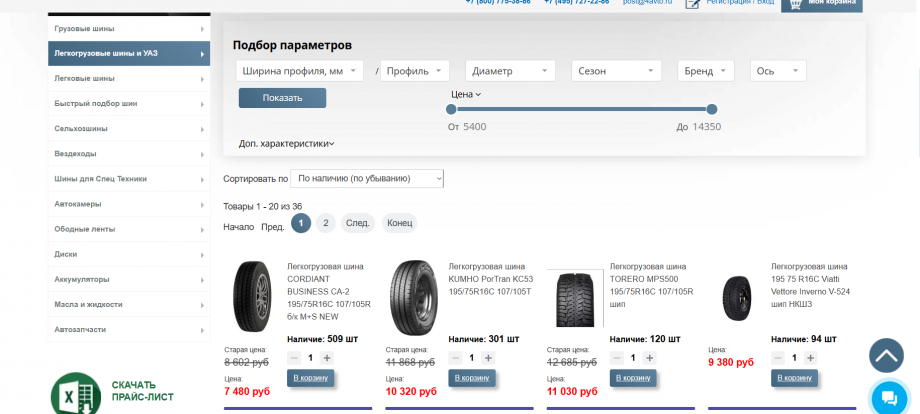Click the minimum price value 5400
920x414 pixels.
475,127
